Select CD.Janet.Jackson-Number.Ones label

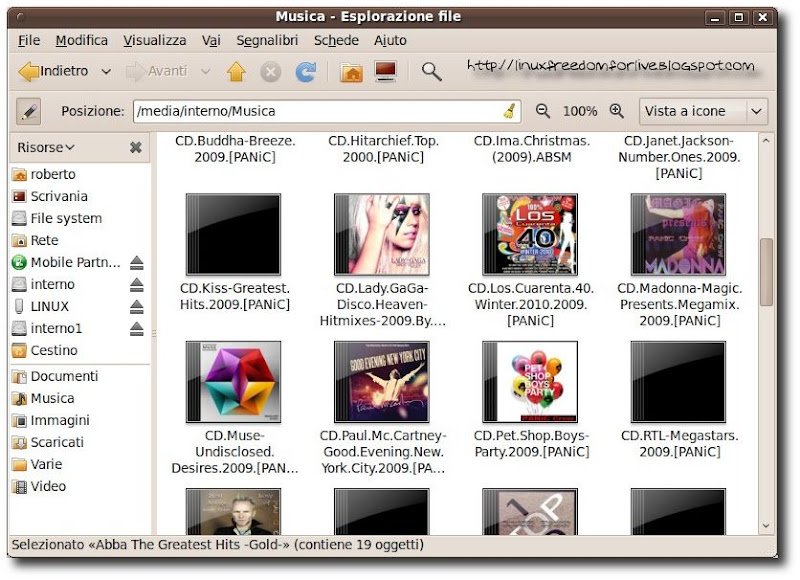point(679,157)
